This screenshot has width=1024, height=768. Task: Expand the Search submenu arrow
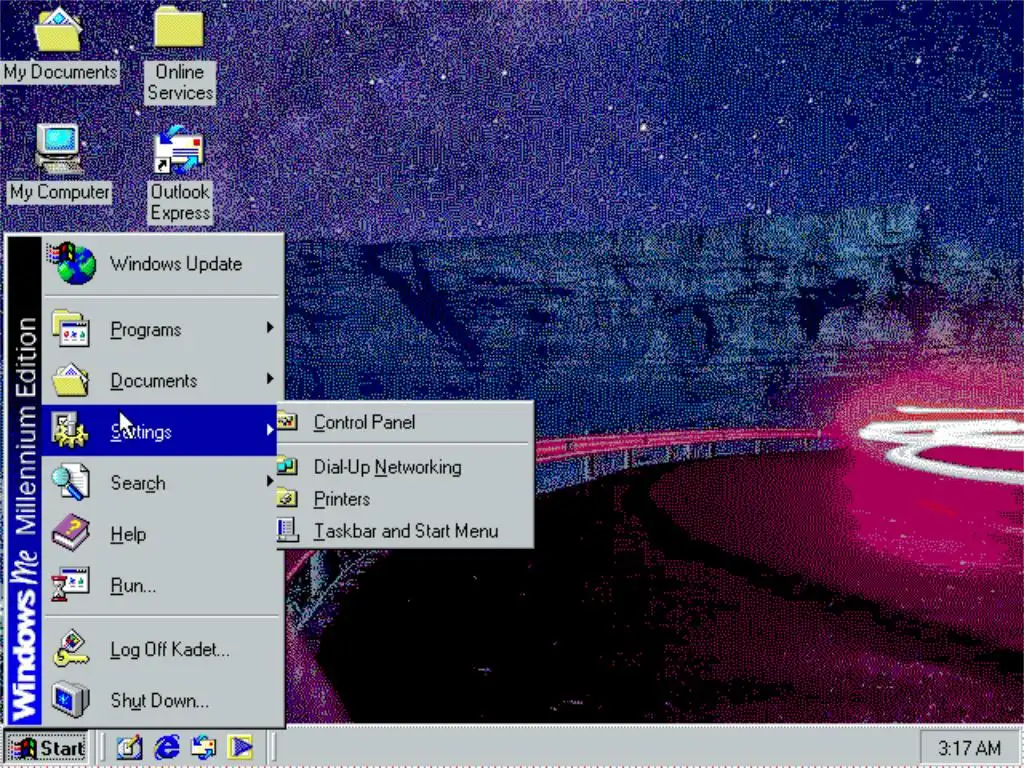pyautogui.click(x=270, y=481)
